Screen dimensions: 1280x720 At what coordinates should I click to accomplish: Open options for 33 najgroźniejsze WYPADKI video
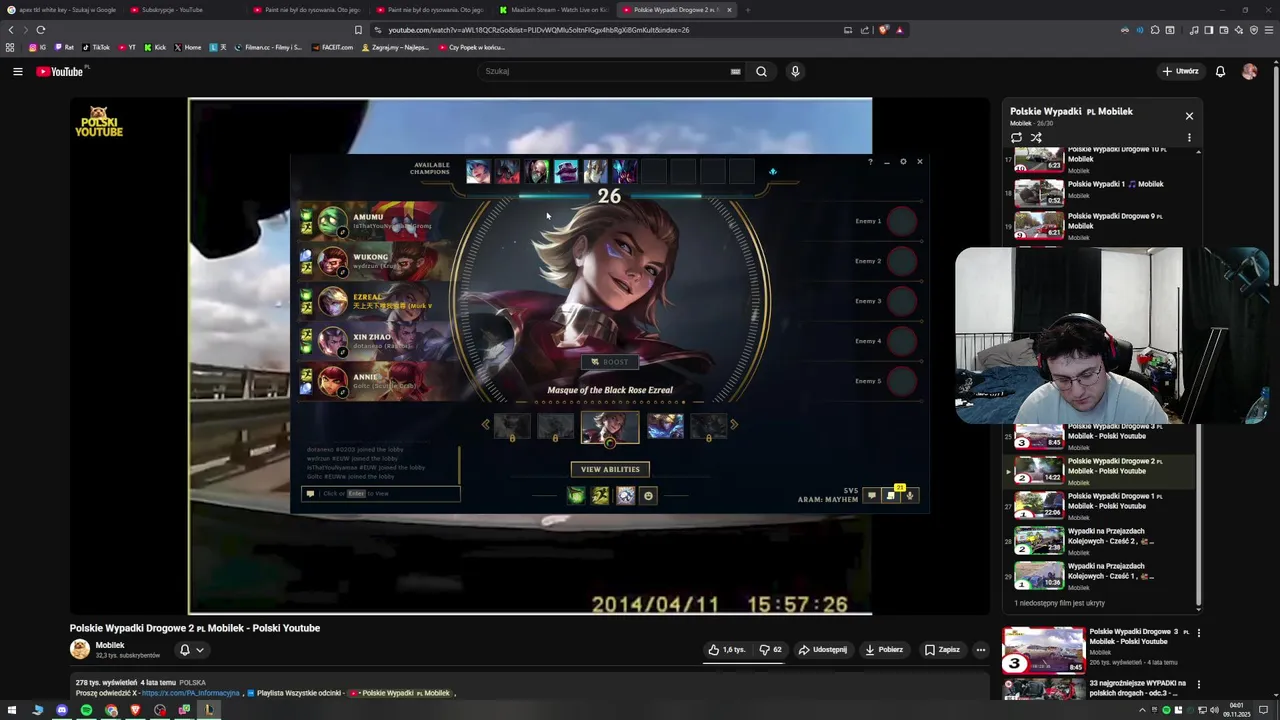tap(1199, 685)
